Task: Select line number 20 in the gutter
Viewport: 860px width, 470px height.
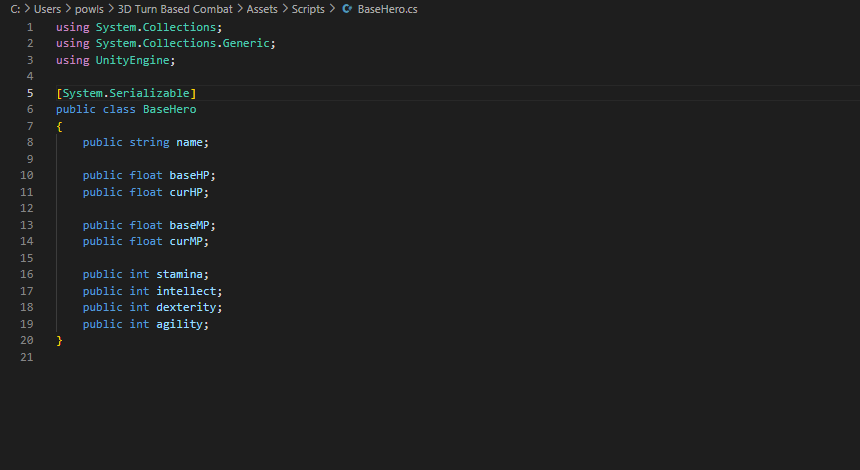Action: (x=27, y=341)
